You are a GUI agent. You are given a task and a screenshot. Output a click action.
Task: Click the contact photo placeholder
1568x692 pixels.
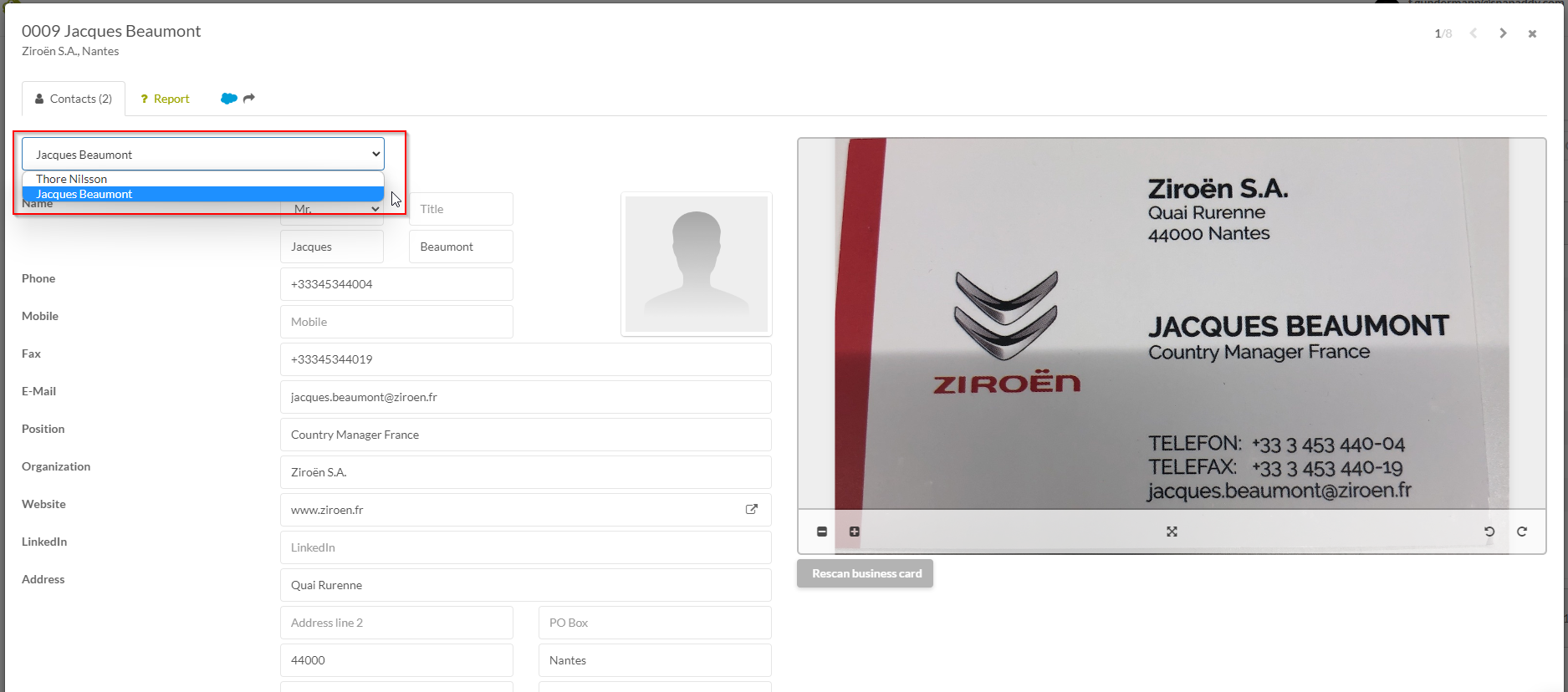point(697,264)
